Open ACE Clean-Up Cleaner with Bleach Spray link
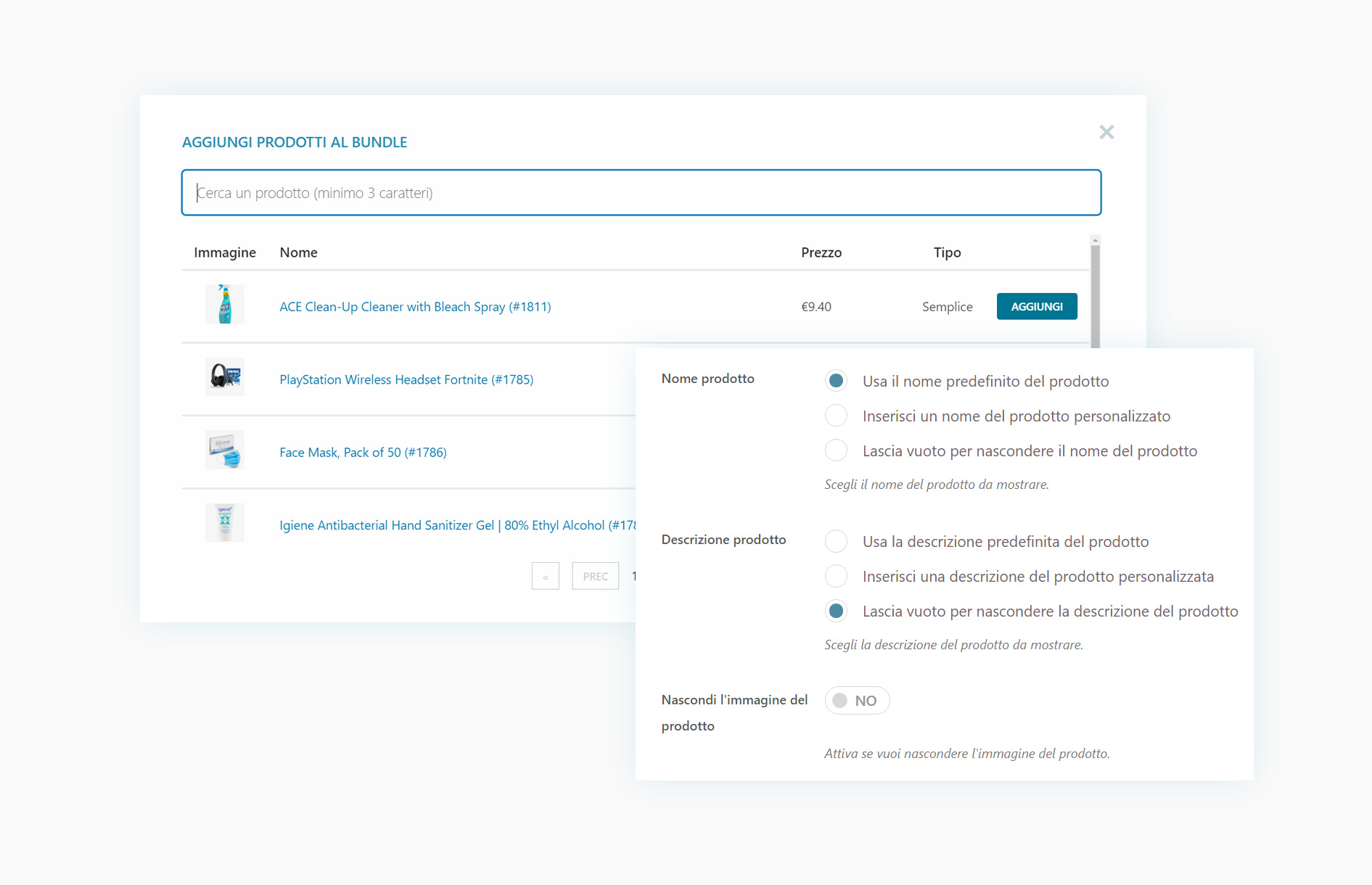1372x885 pixels. [x=415, y=307]
